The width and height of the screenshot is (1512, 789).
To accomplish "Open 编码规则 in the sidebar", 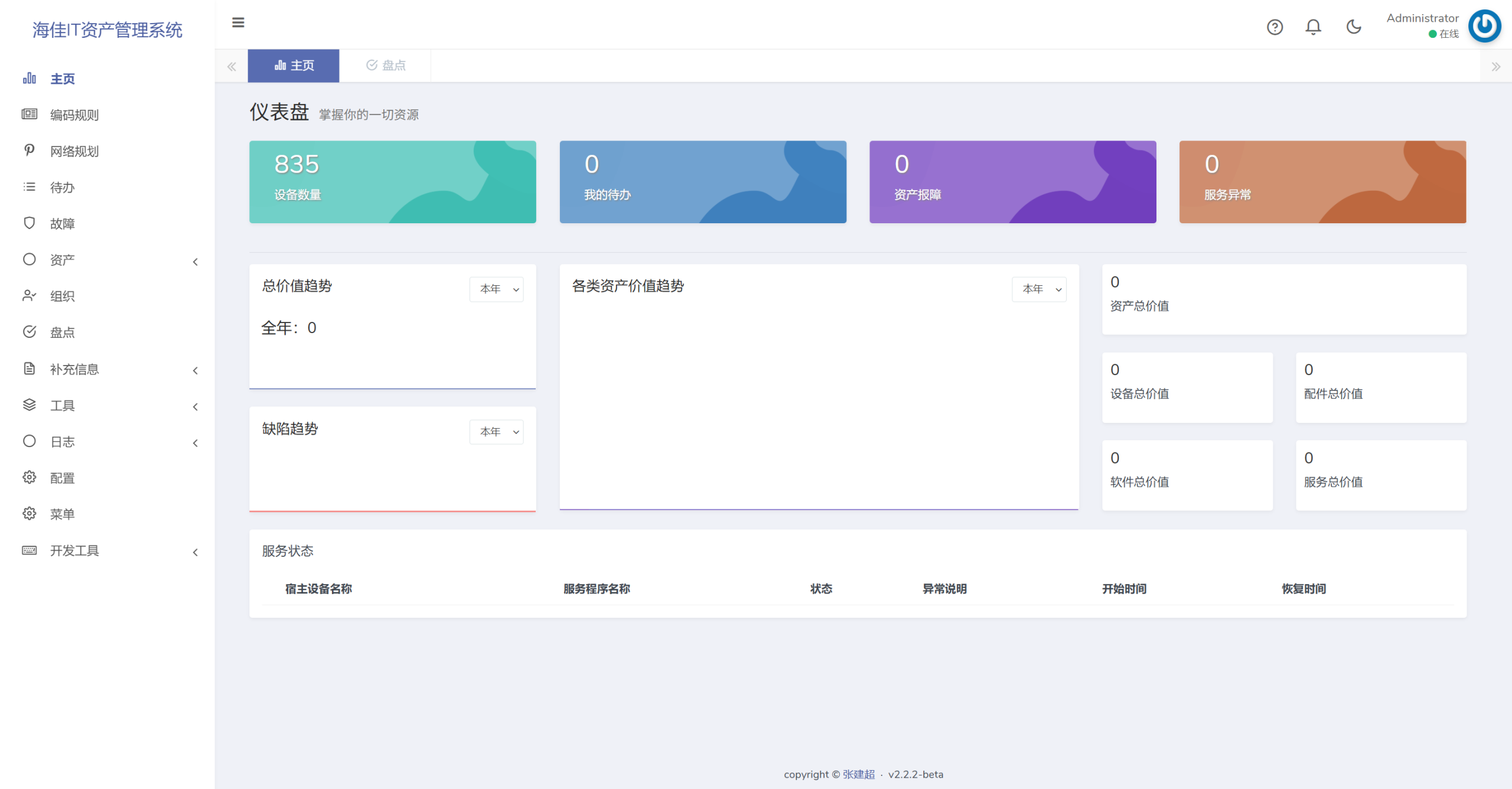I will click(107, 115).
